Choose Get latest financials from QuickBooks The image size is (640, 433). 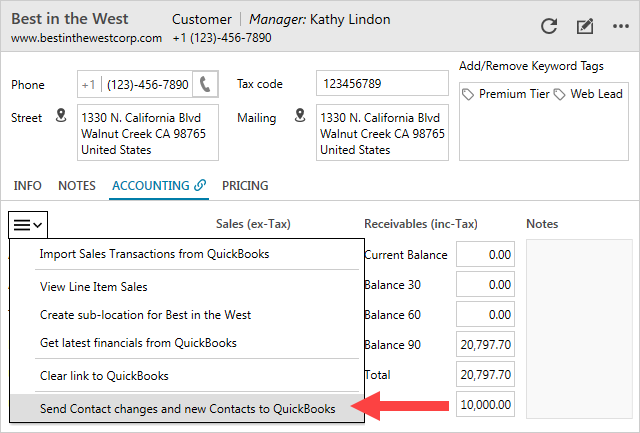pos(138,343)
